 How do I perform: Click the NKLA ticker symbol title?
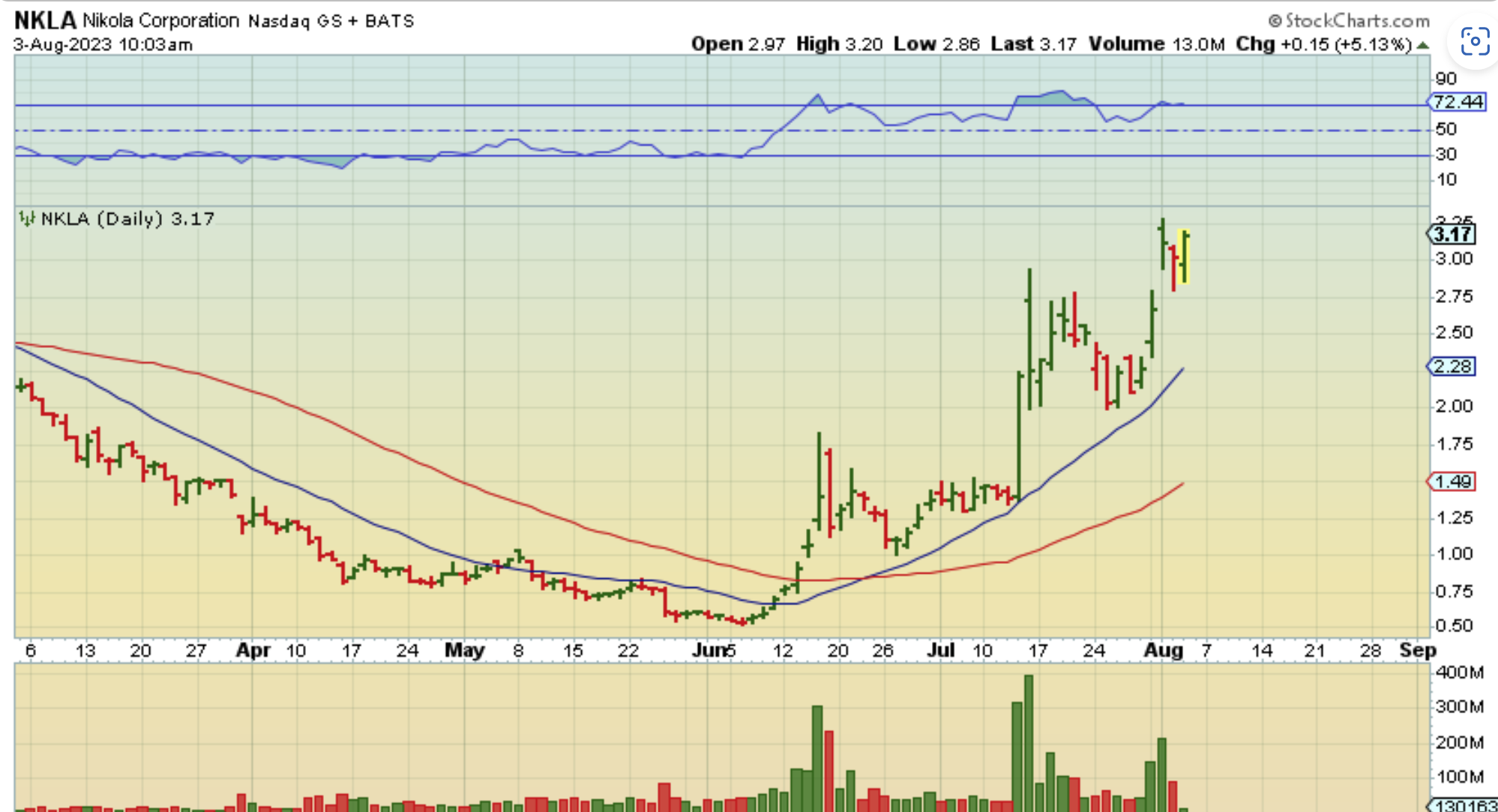click(x=45, y=20)
